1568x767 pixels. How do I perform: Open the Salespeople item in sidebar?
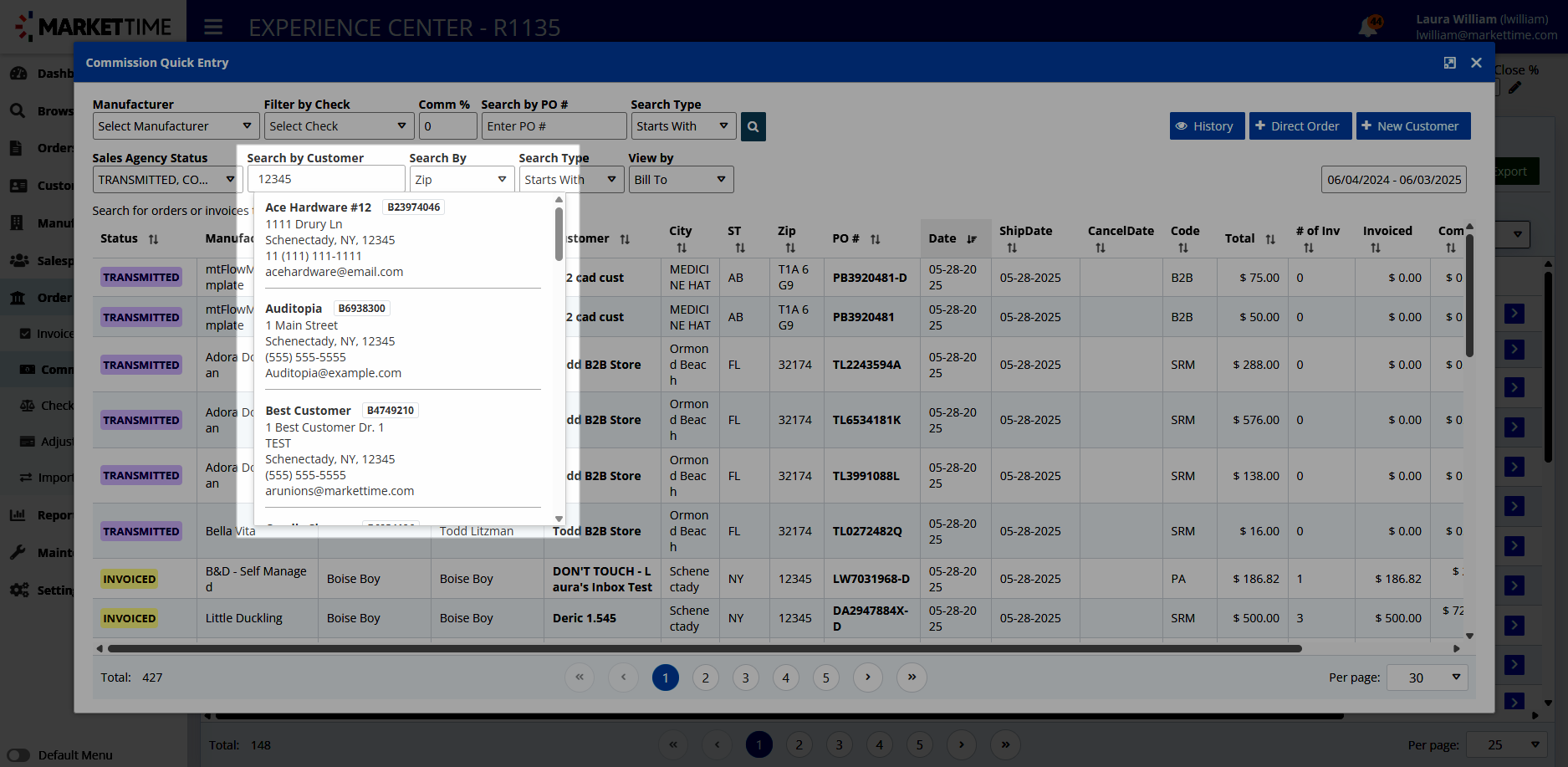[42, 261]
